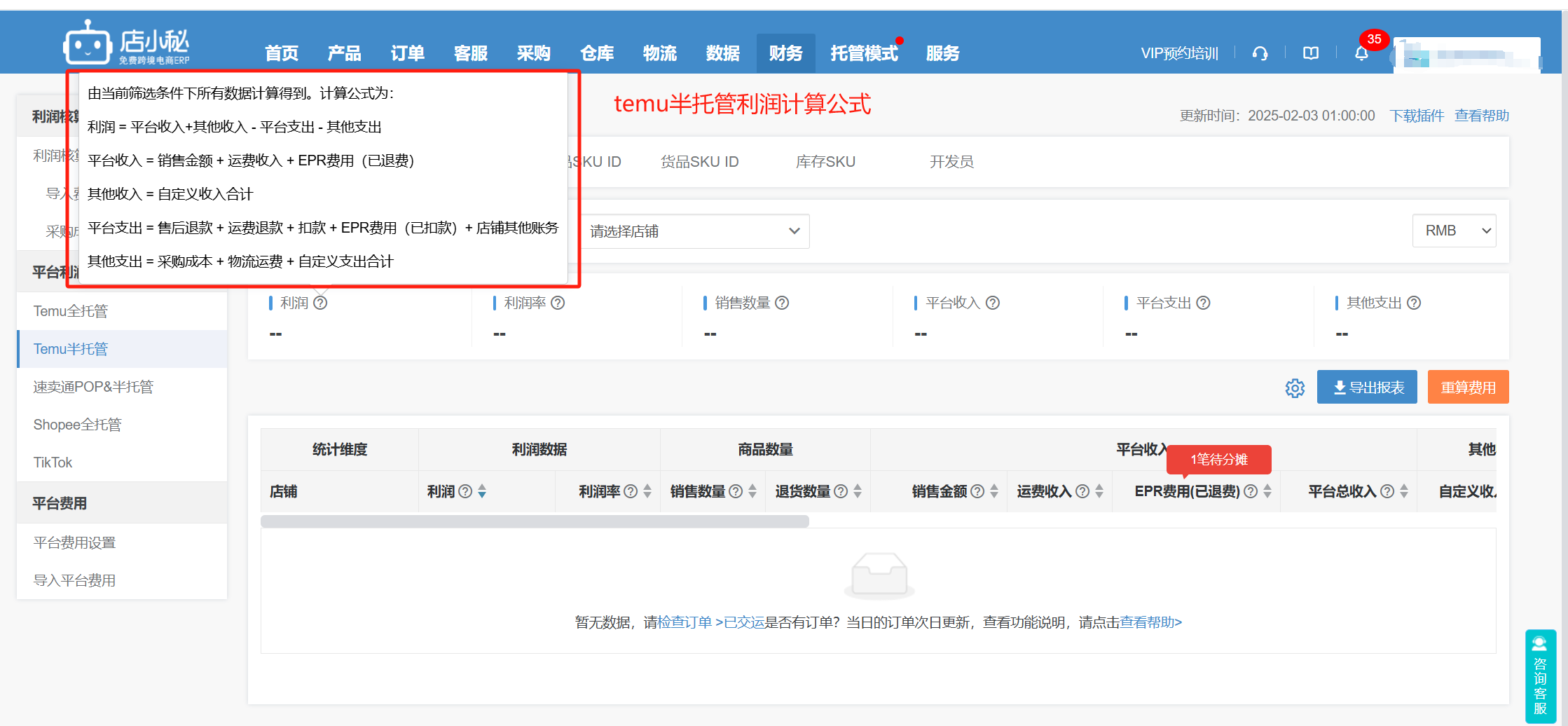Click the help icon beside 销售数量 summary
The height and width of the screenshot is (726, 1568).
coord(782,303)
